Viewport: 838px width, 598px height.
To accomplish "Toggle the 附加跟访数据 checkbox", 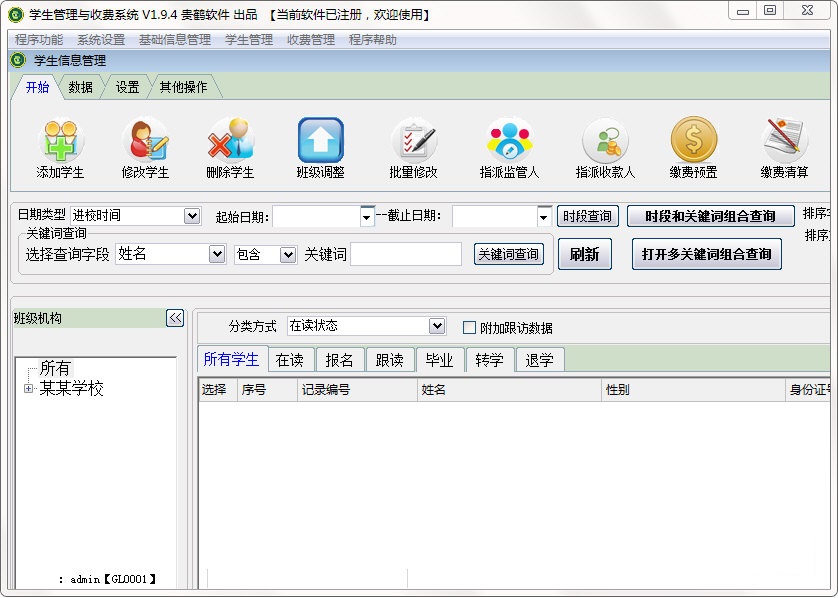I will [x=469, y=327].
